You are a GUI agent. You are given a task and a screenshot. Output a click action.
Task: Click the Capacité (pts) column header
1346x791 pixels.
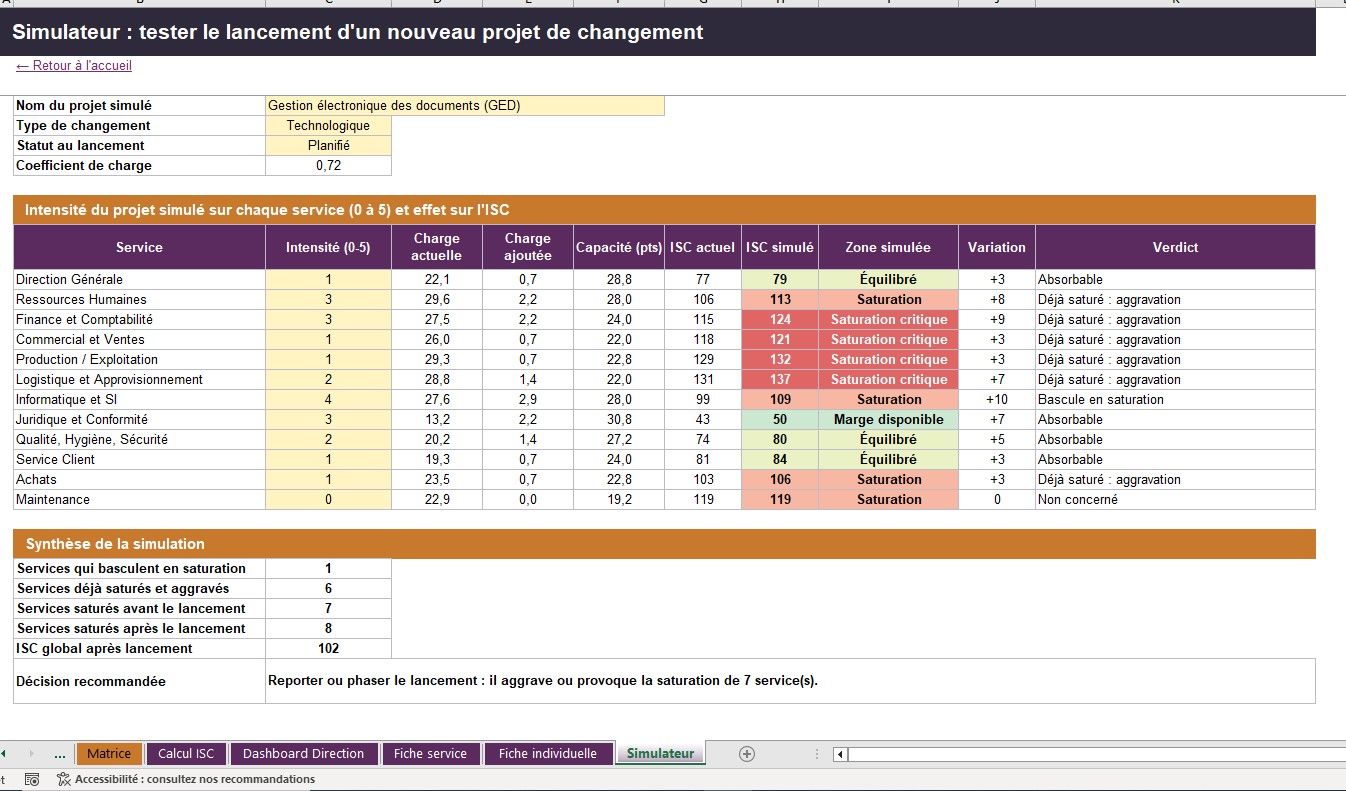click(x=619, y=247)
